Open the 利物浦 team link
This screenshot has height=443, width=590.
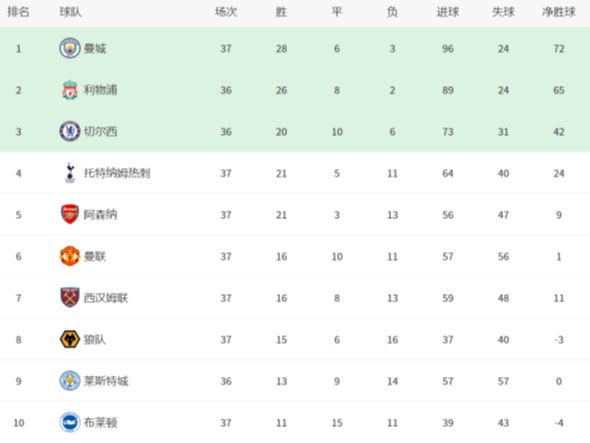coord(100,90)
